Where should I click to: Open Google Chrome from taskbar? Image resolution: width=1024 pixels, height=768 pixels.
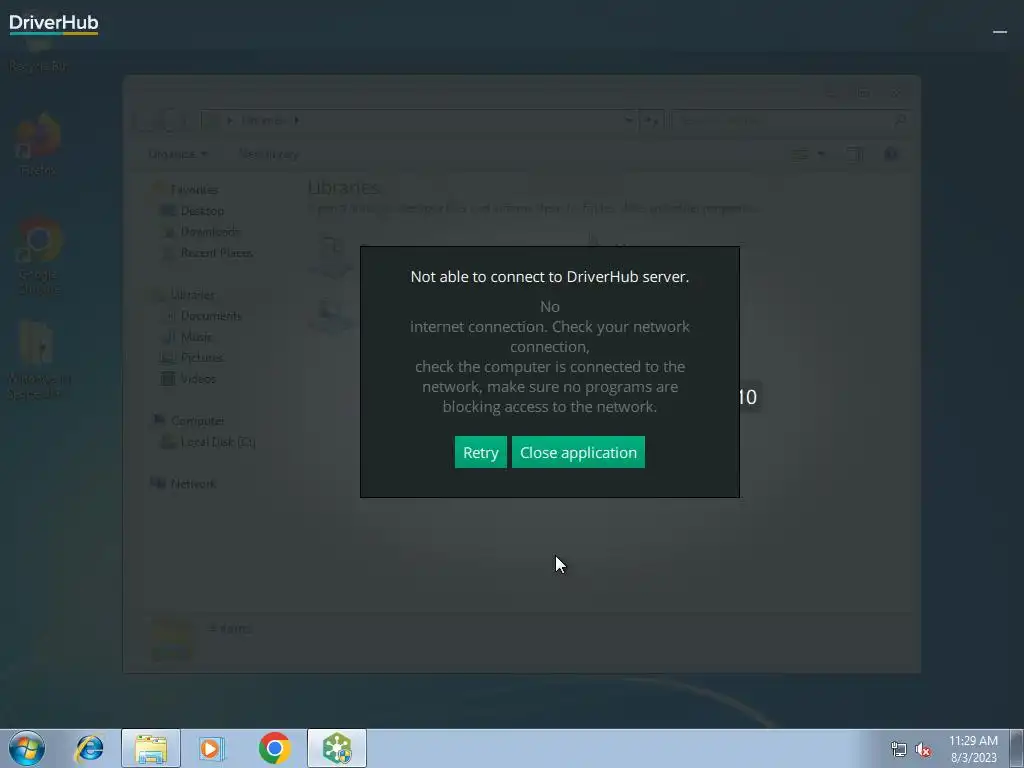click(x=274, y=748)
